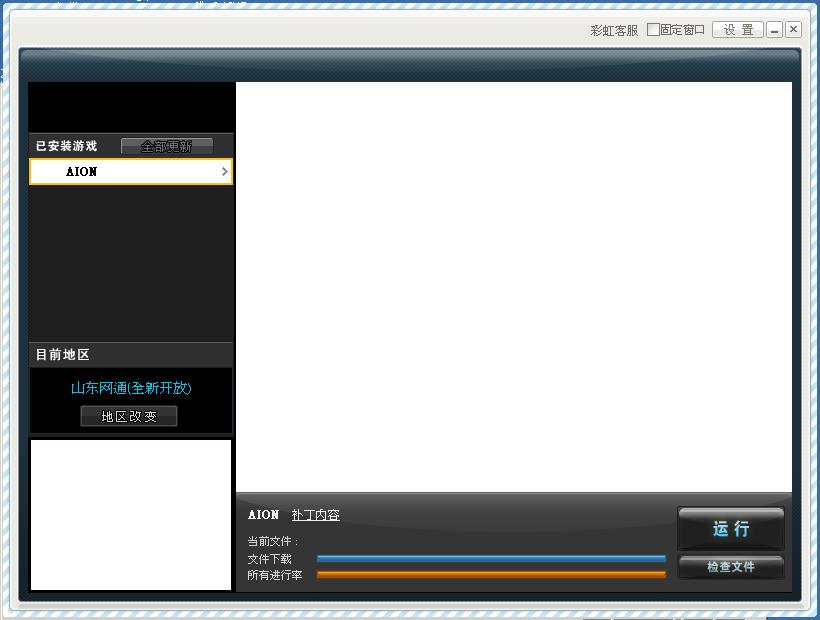Click the 全部更新 update all button

[x=167, y=146]
